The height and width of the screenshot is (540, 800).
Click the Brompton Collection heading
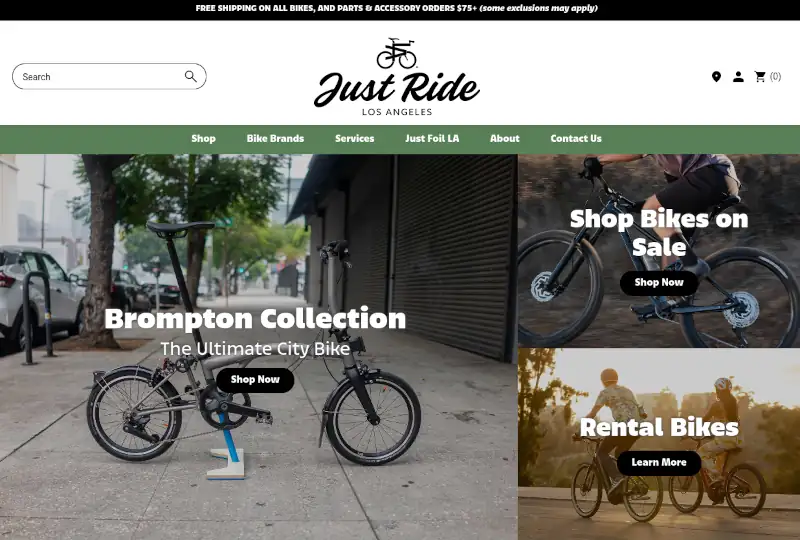coord(255,319)
